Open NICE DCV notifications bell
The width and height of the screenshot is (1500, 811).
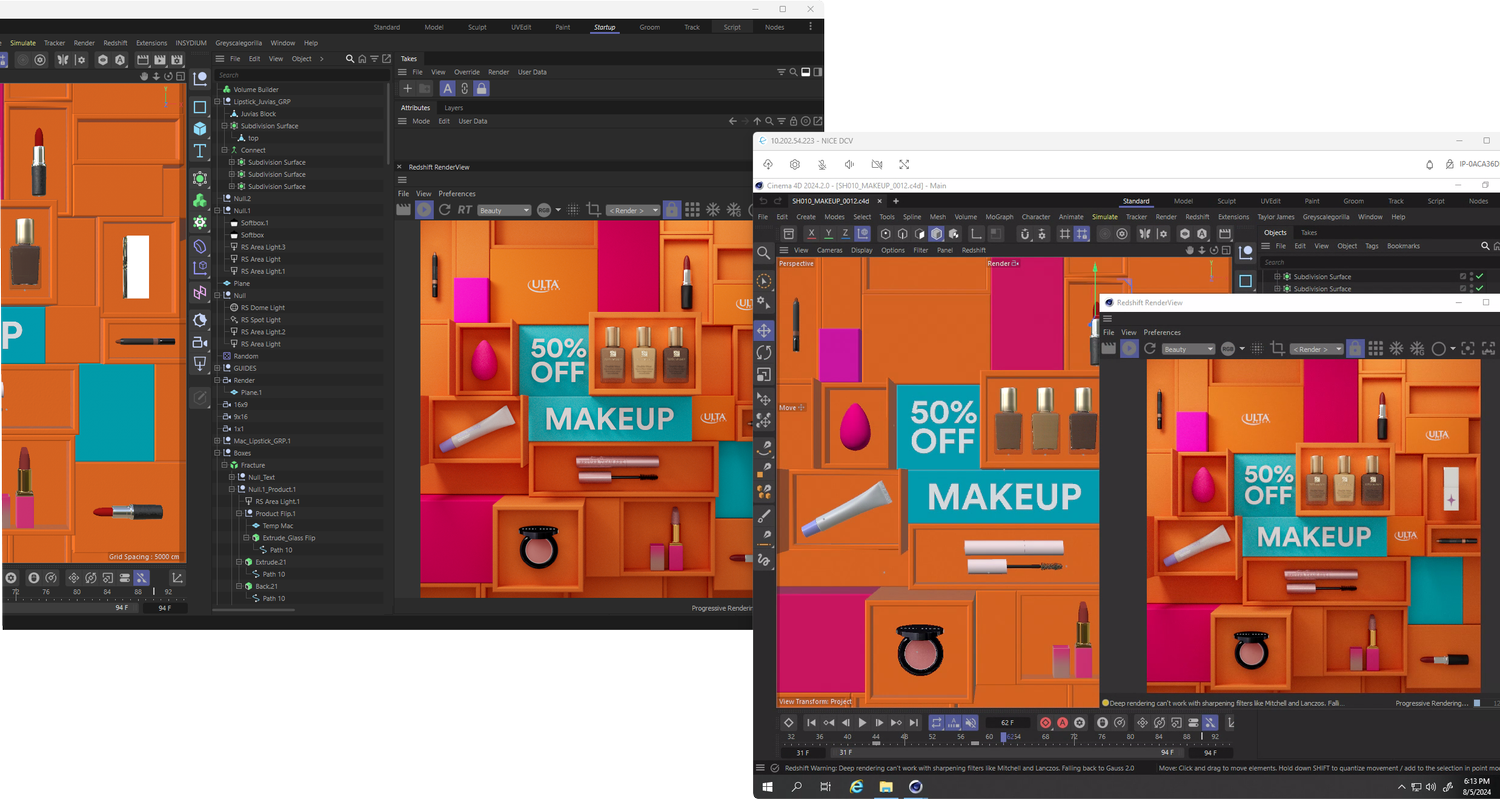tap(1429, 164)
